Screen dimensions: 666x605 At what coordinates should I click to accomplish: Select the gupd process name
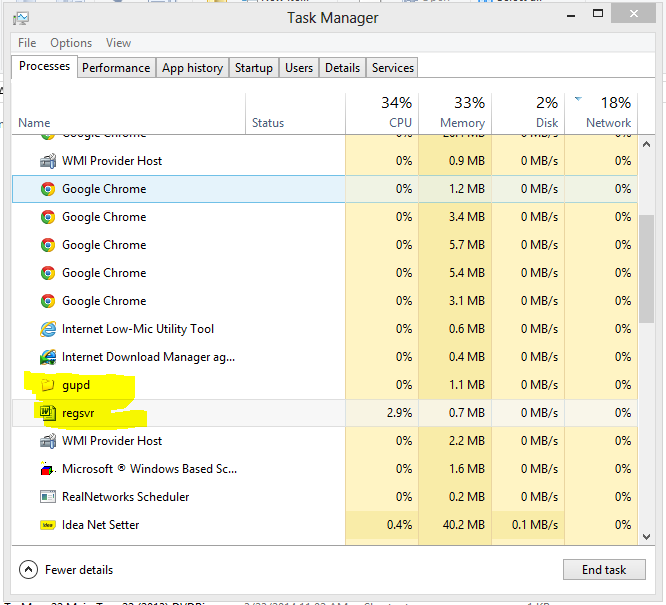click(x=76, y=385)
